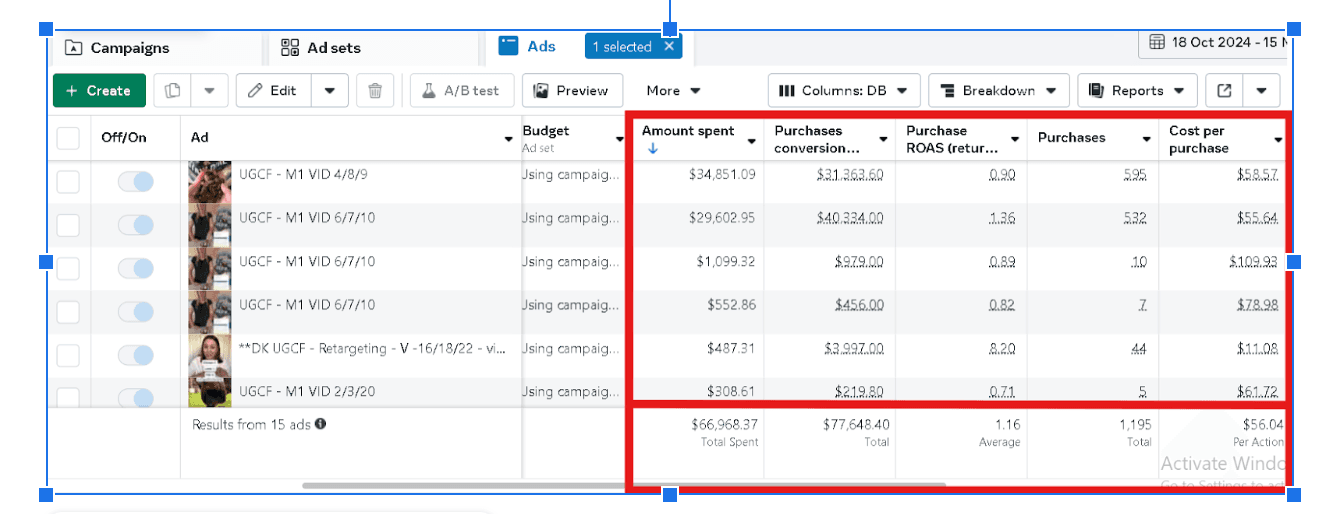Switch off the toggle for the $29,602.95 ad
Image resolution: width=1338 pixels, height=514 pixels.
point(135,225)
